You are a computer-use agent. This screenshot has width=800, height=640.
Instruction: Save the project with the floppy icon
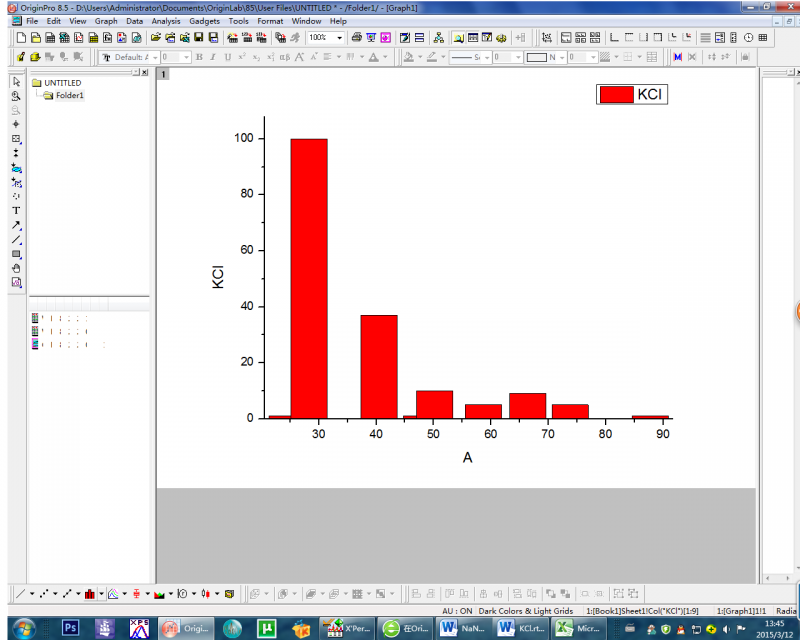pos(199,38)
